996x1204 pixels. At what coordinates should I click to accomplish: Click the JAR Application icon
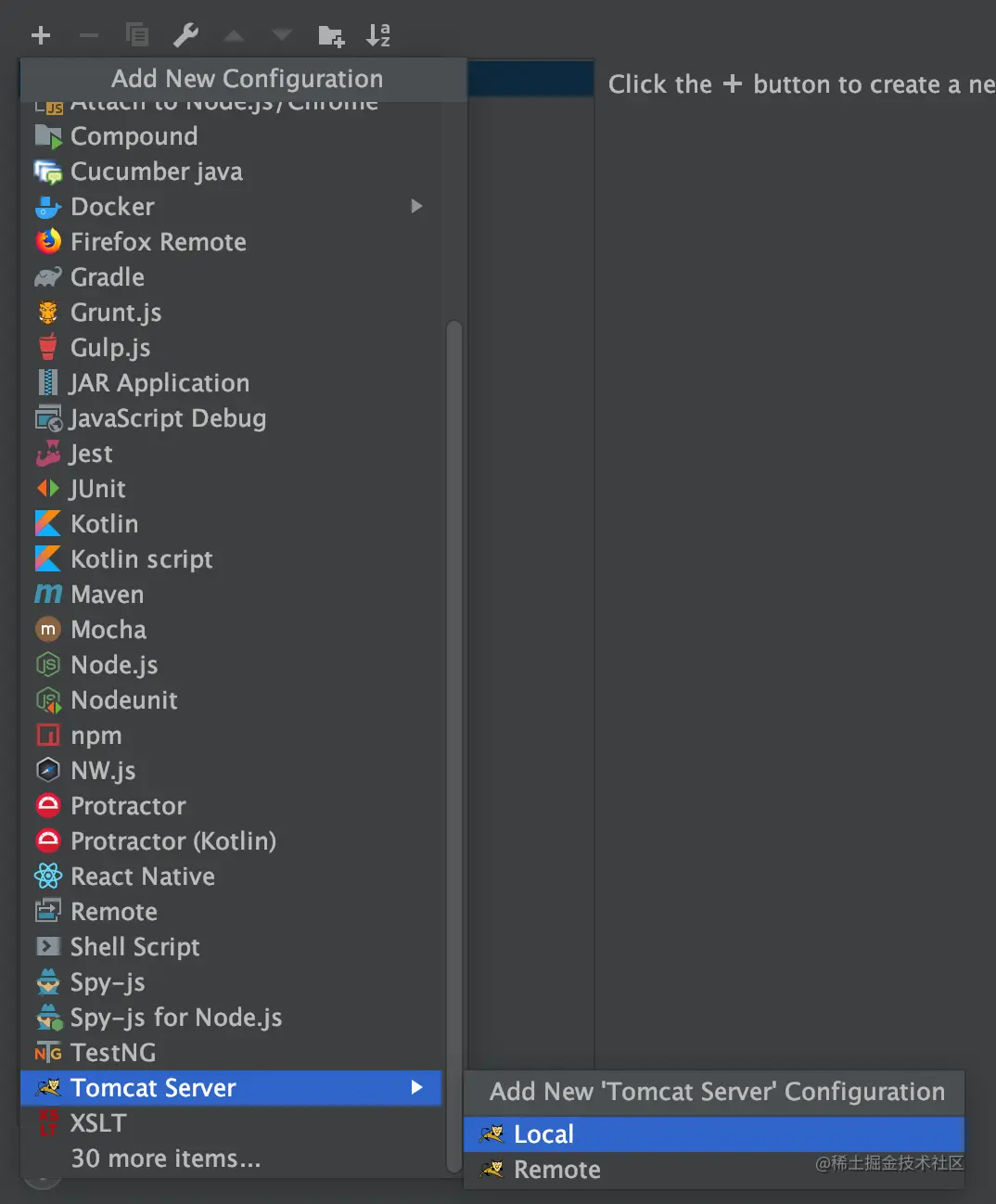click(48, 383)
